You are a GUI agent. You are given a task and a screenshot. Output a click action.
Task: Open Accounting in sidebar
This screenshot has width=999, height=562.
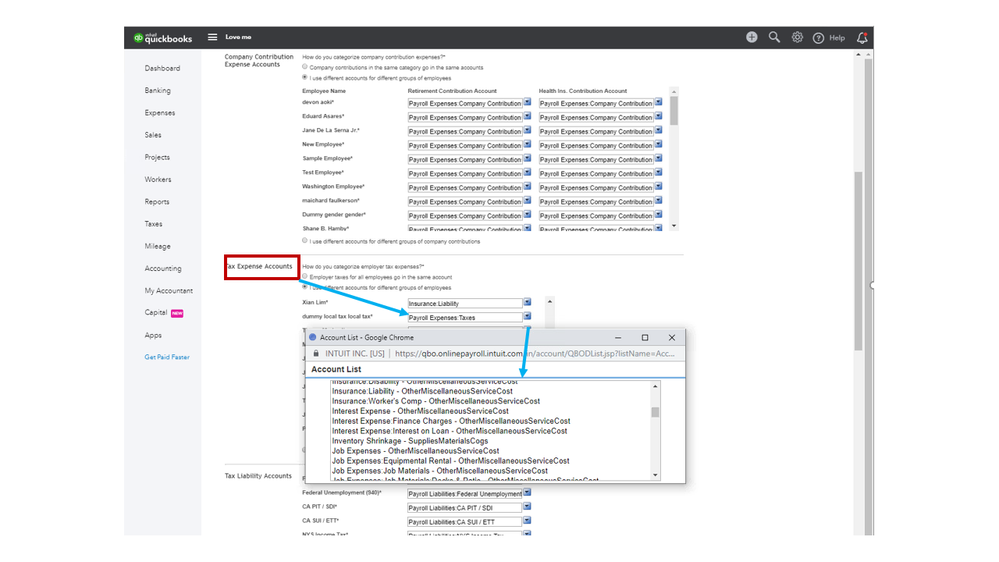tap(163, 269)
